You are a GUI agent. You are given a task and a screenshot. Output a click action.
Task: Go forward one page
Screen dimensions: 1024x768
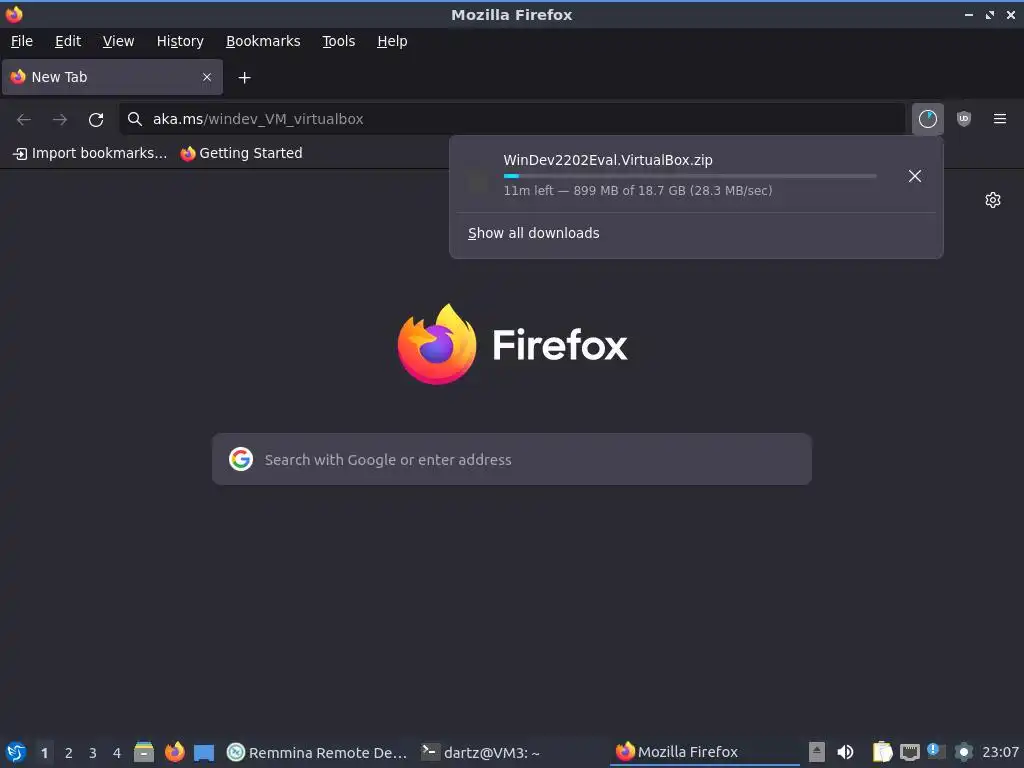point(60,119)
